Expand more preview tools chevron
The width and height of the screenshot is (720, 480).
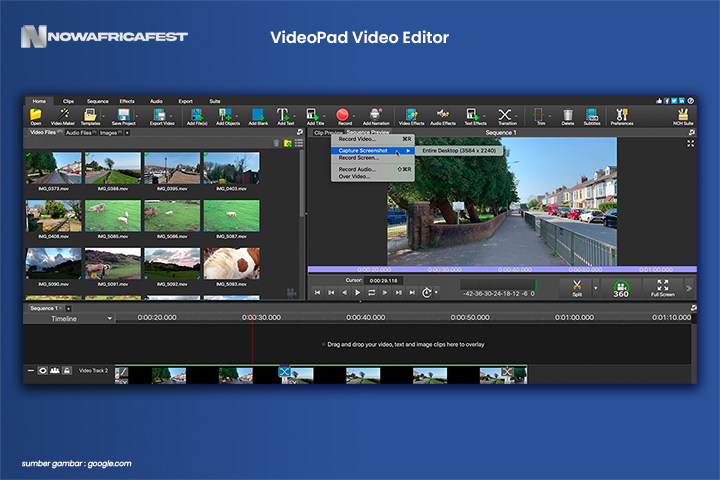[689, 288]
